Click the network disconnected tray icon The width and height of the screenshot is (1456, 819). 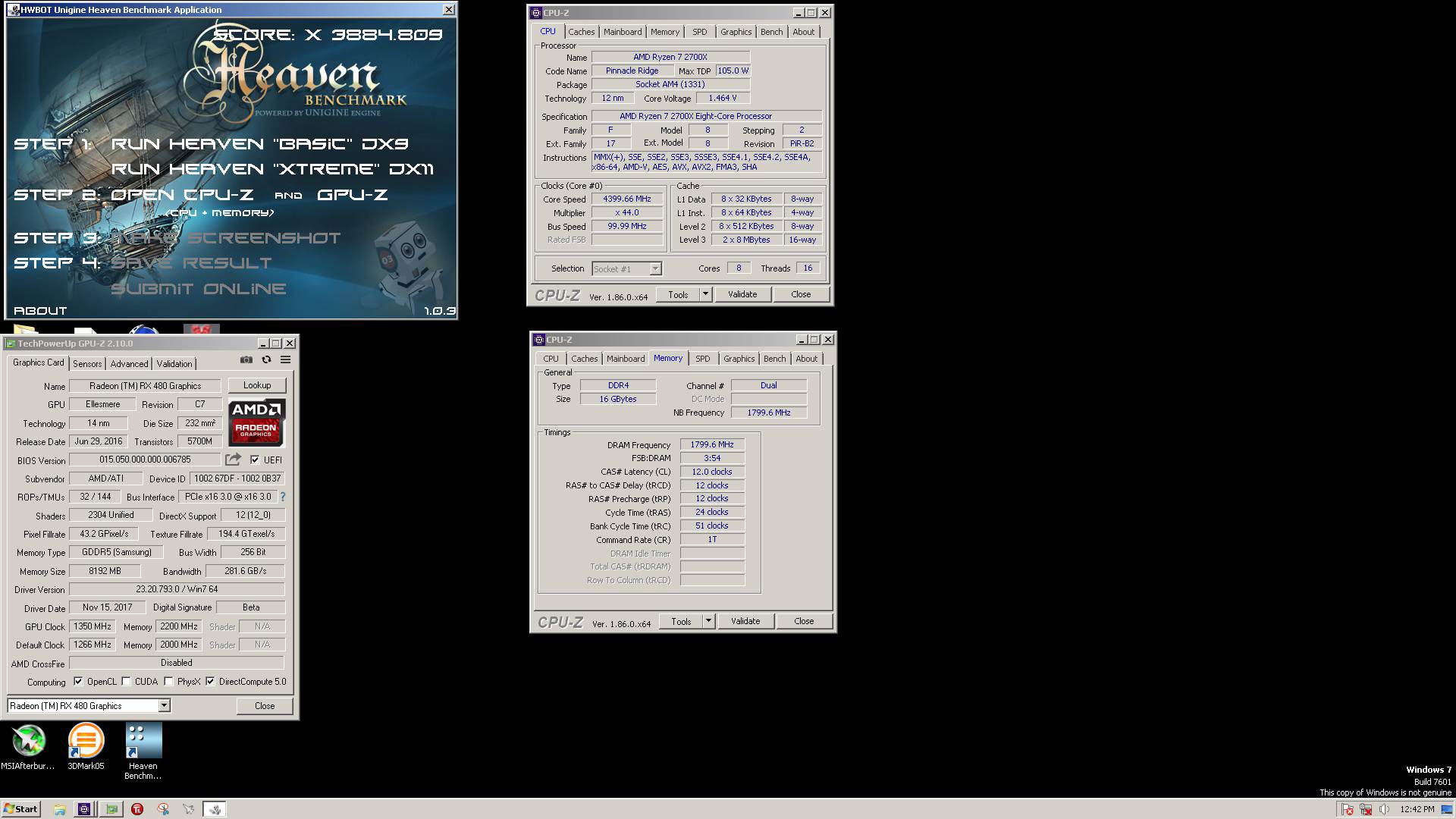(1366, 809)
